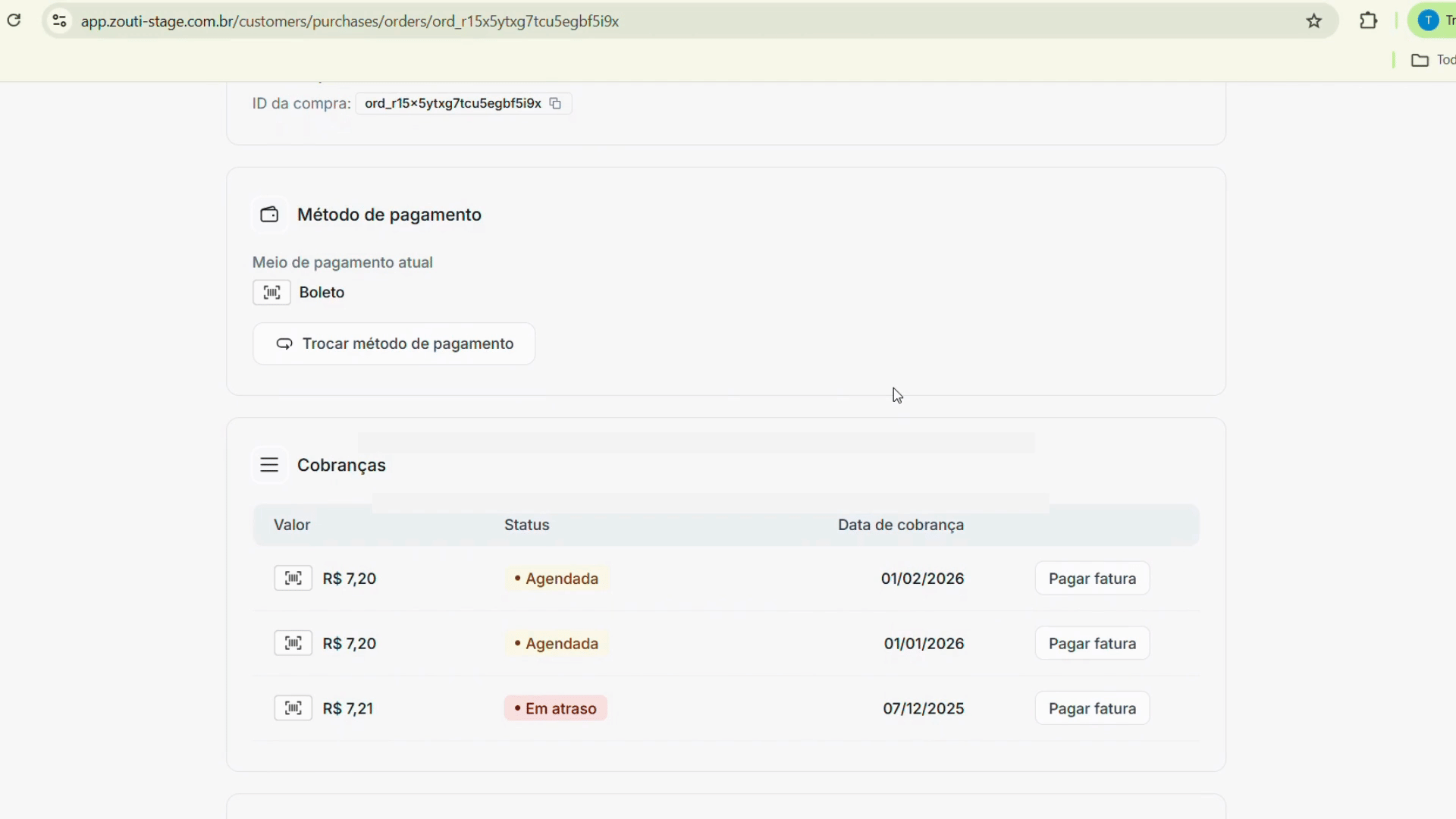Open the browser extensions puzzle icon

point(1368,21)
